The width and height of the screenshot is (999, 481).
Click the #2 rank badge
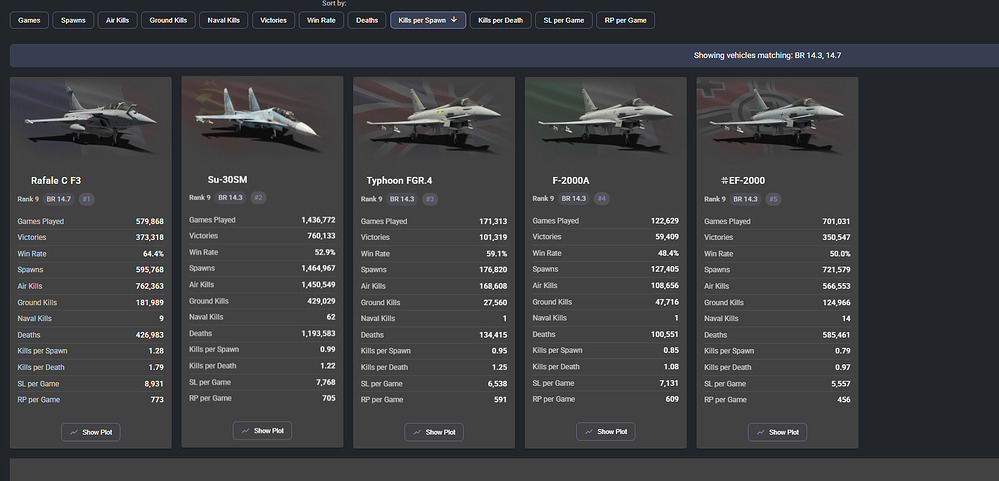click(258, 198)
